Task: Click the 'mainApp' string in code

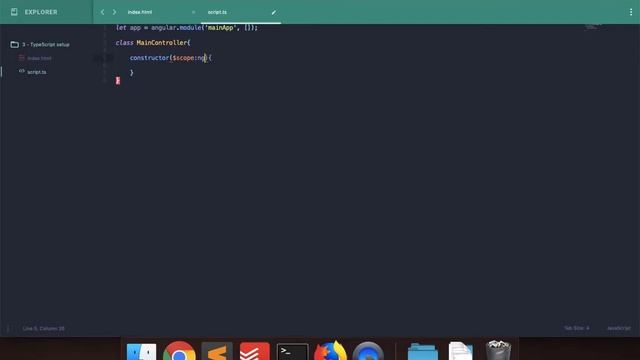Action: click(x=220, y=27)
